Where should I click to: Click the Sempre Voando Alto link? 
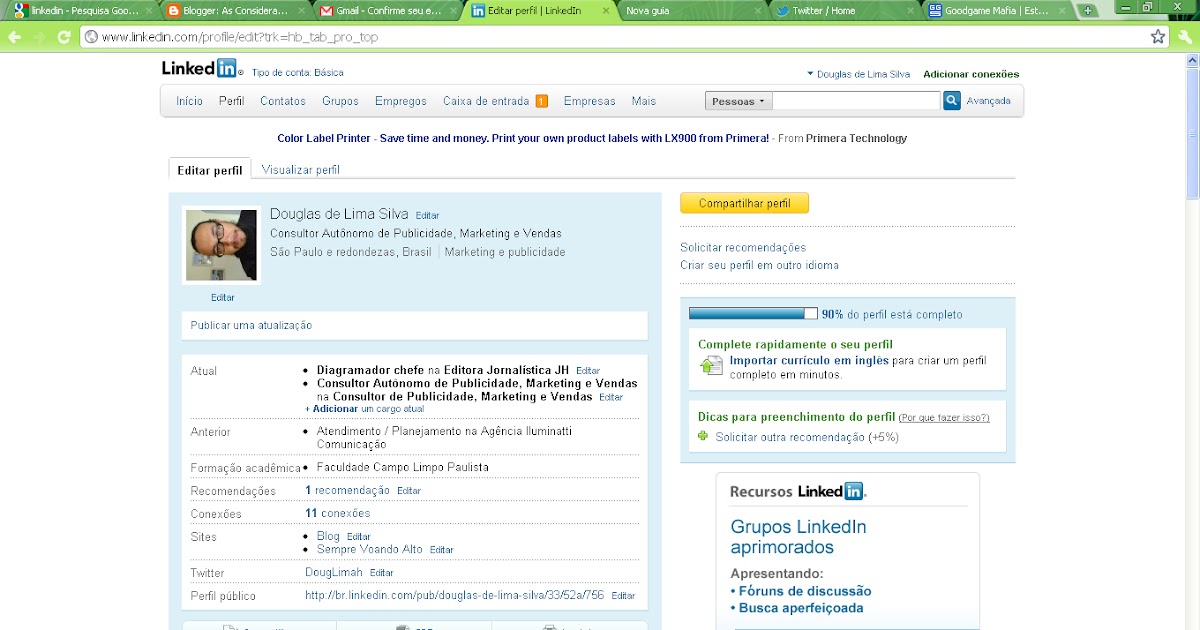[369, 549]
